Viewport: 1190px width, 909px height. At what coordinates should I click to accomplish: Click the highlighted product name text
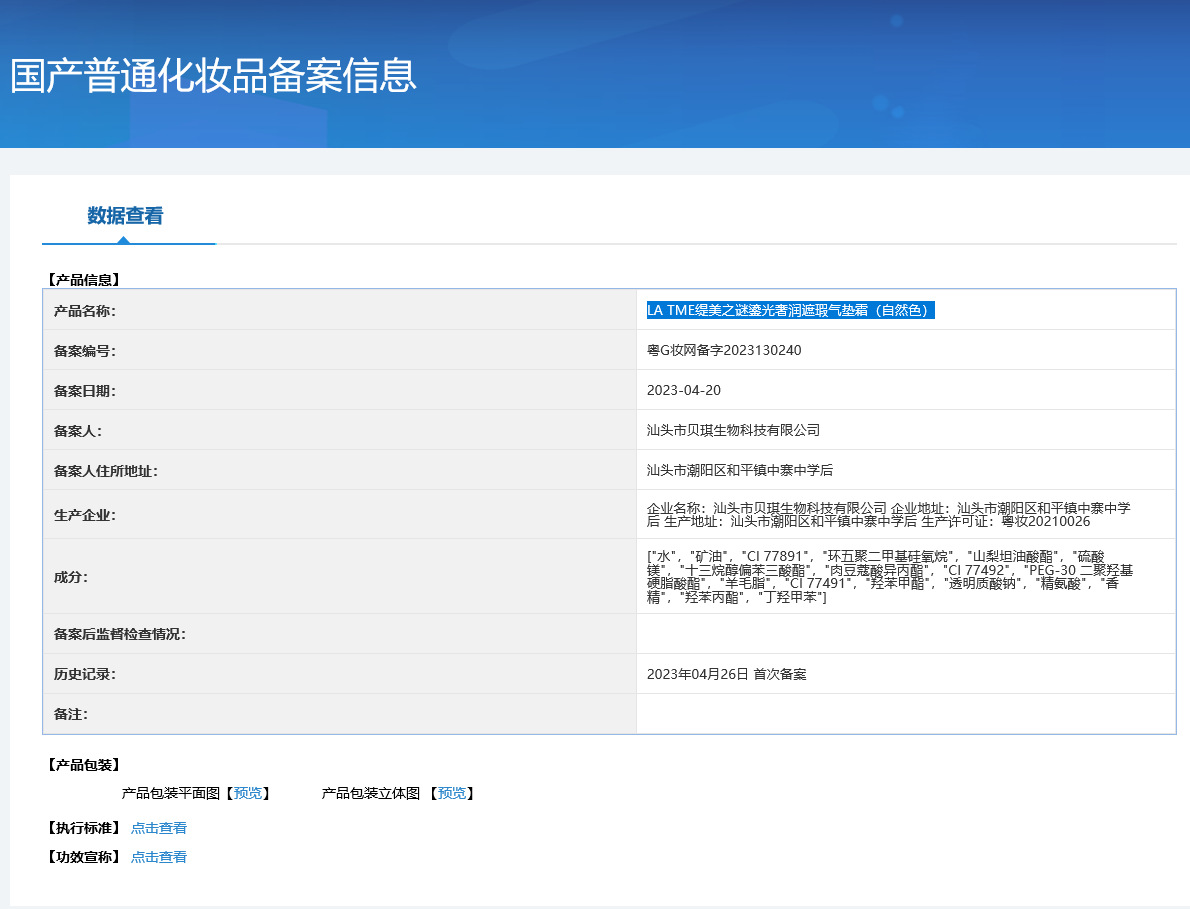pos(789,310)
